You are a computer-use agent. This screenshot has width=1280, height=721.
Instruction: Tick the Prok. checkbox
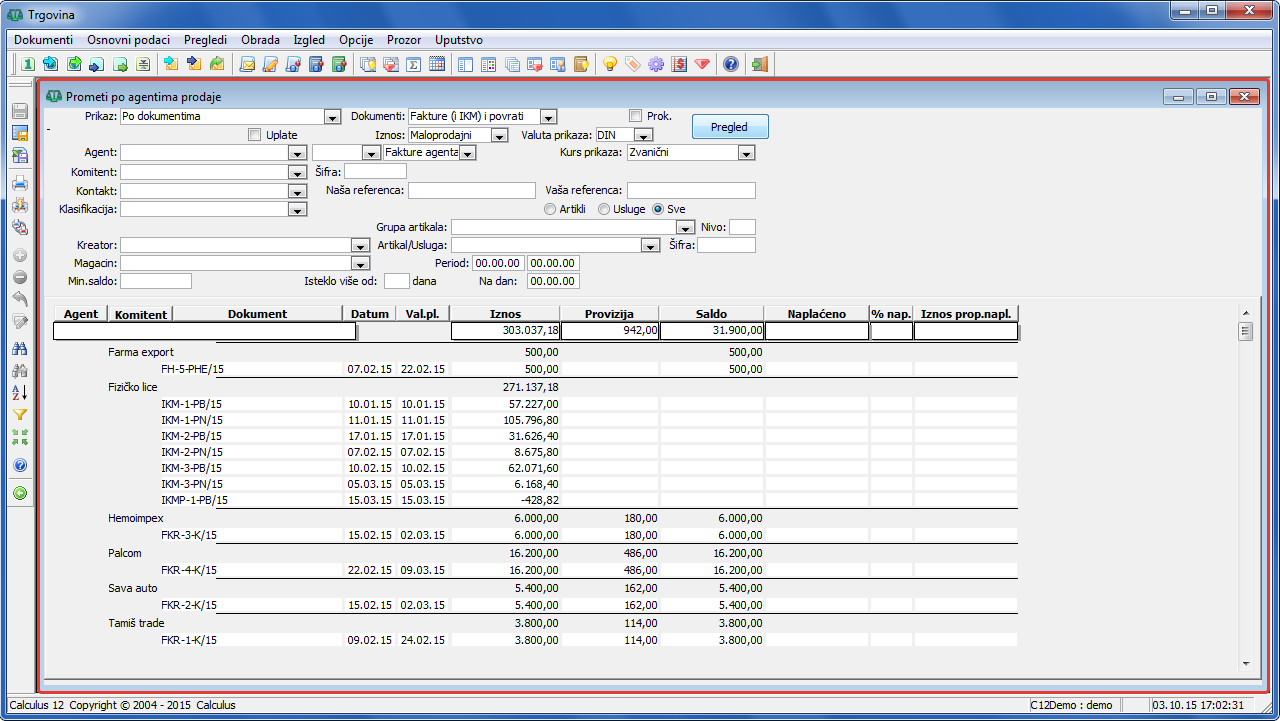point(635,116)
